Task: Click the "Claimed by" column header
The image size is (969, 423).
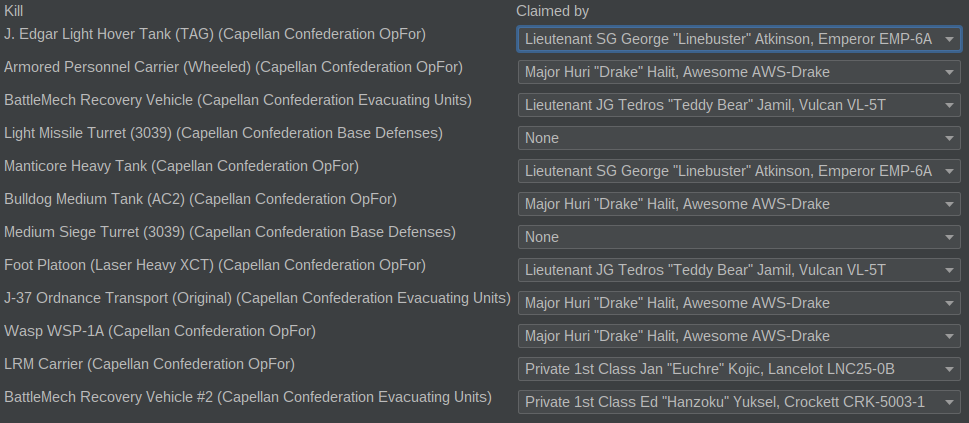Action: tap(552, 11)
